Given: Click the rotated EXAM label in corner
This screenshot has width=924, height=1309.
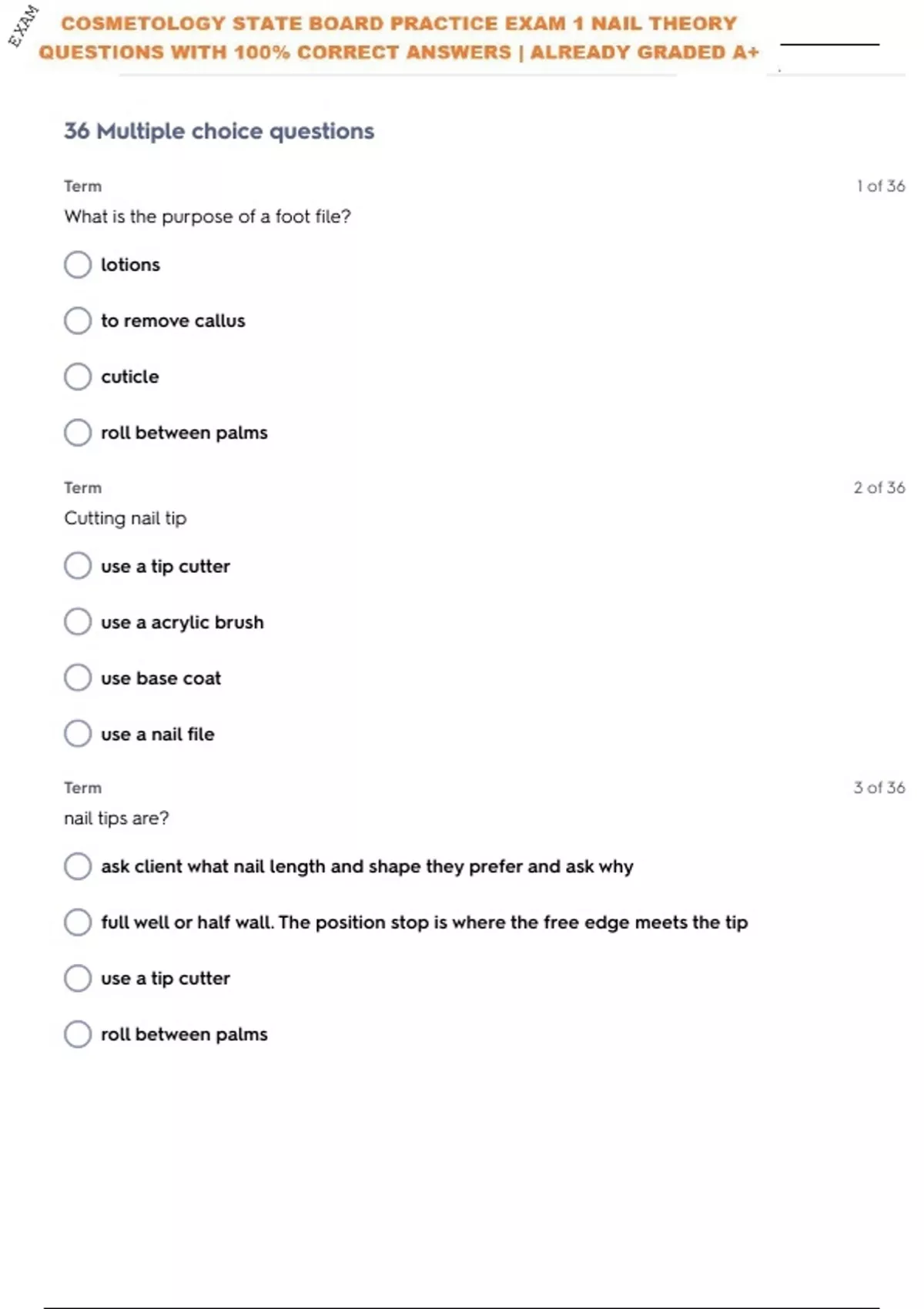Looking at the screenshot, I should pyautogui.click(x=23, y=25).
